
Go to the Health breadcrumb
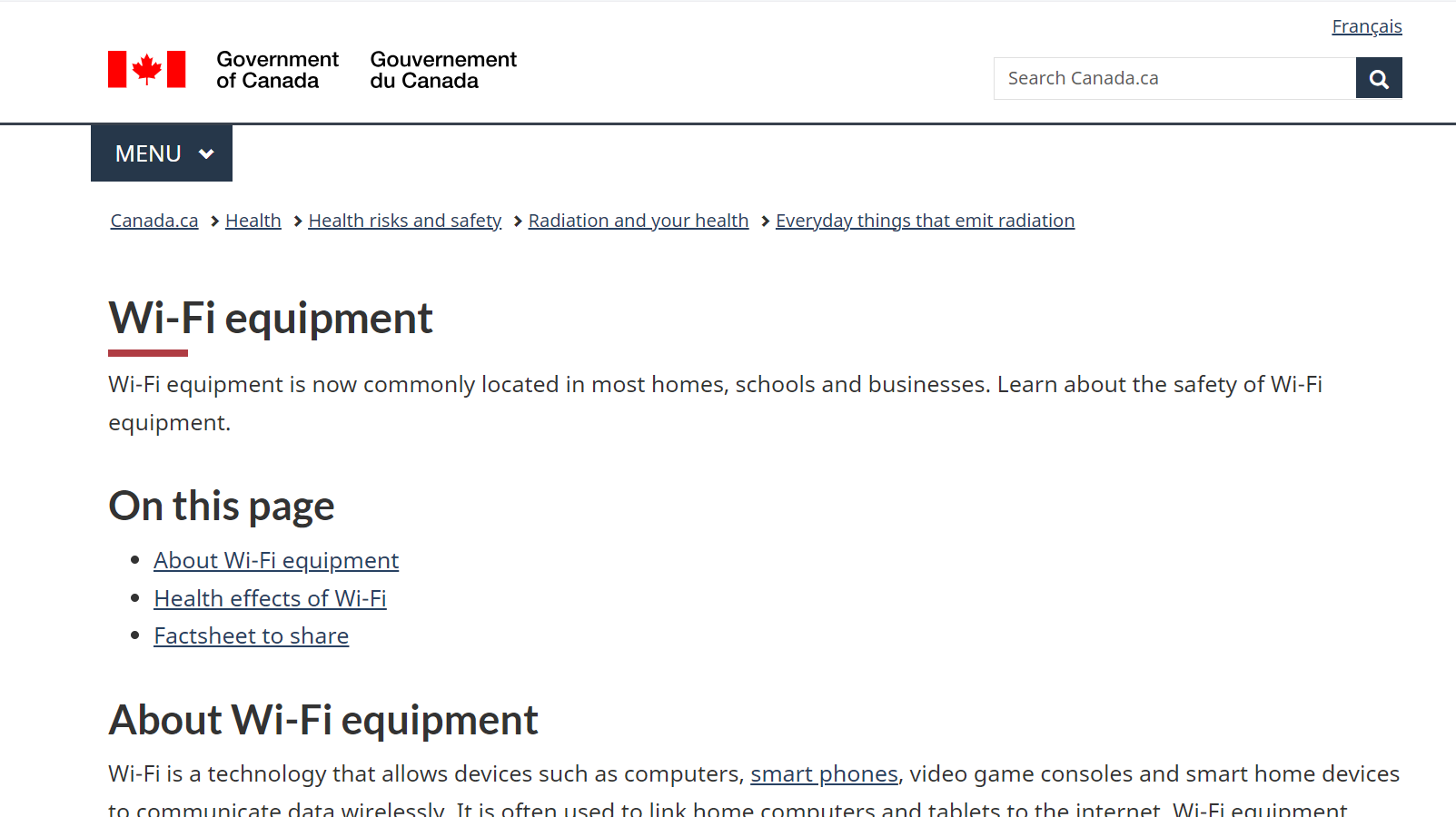point(253,221)
